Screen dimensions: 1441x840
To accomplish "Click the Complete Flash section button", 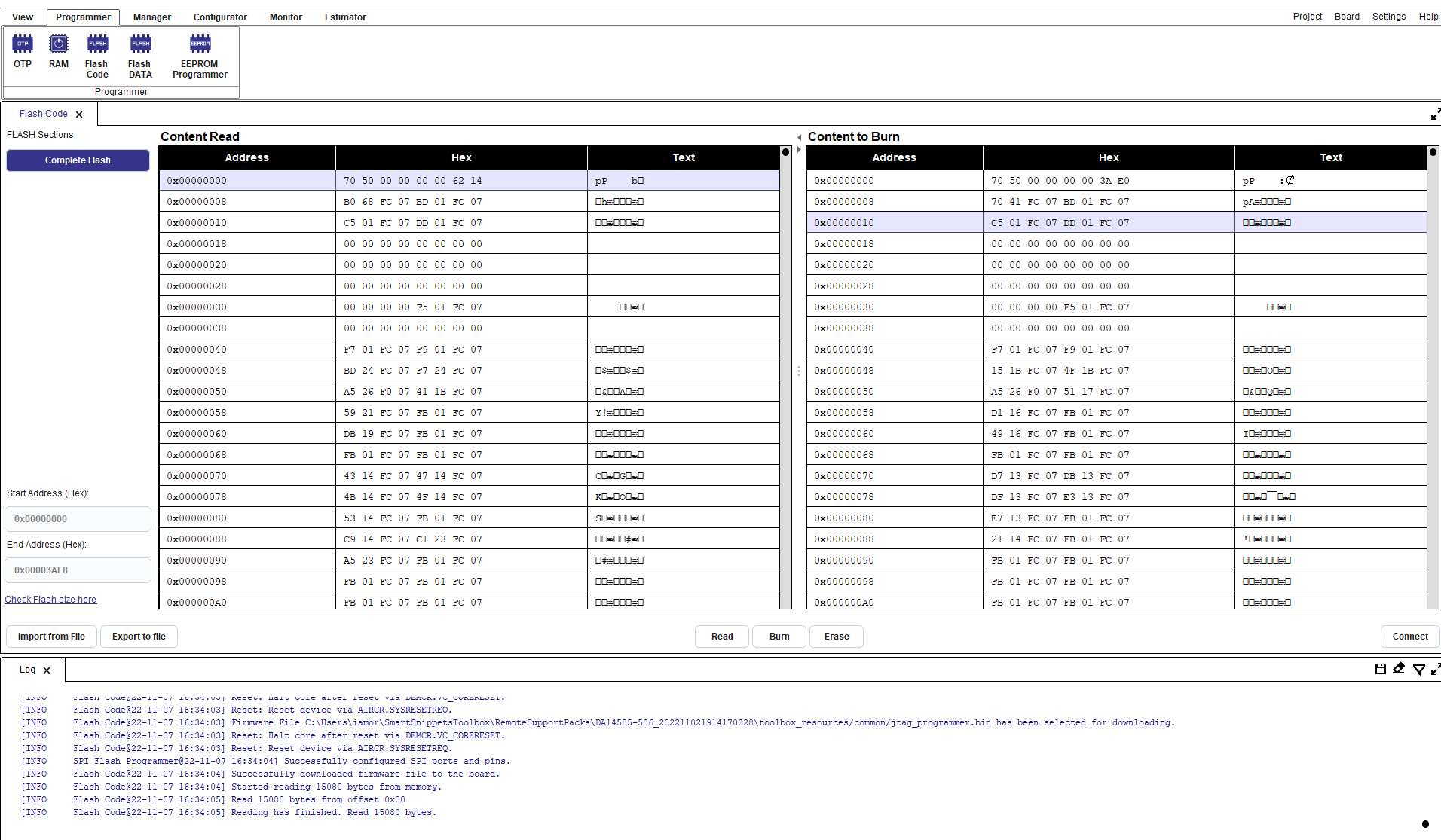I will click(x=78, y=160).
